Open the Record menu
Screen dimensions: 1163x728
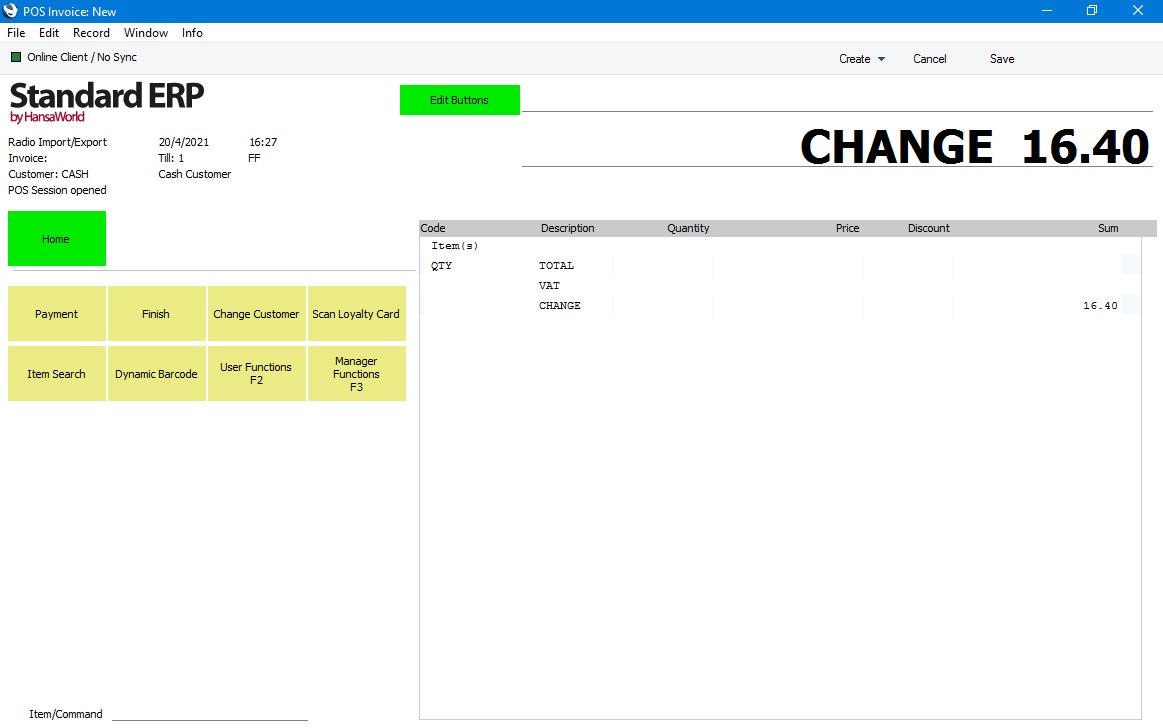coord(91,33)
